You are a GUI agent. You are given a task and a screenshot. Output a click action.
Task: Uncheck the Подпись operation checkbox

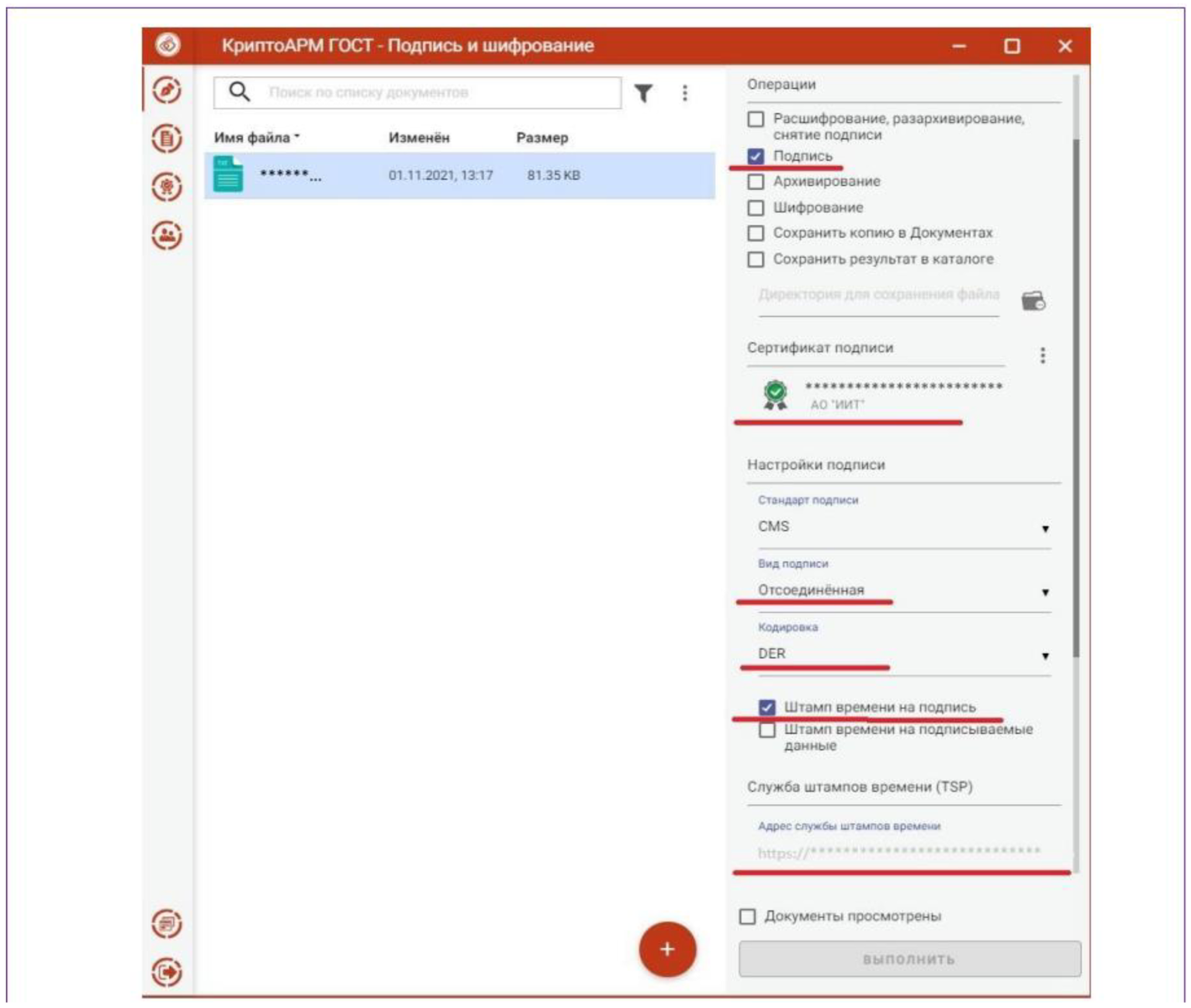pos(756,157)
